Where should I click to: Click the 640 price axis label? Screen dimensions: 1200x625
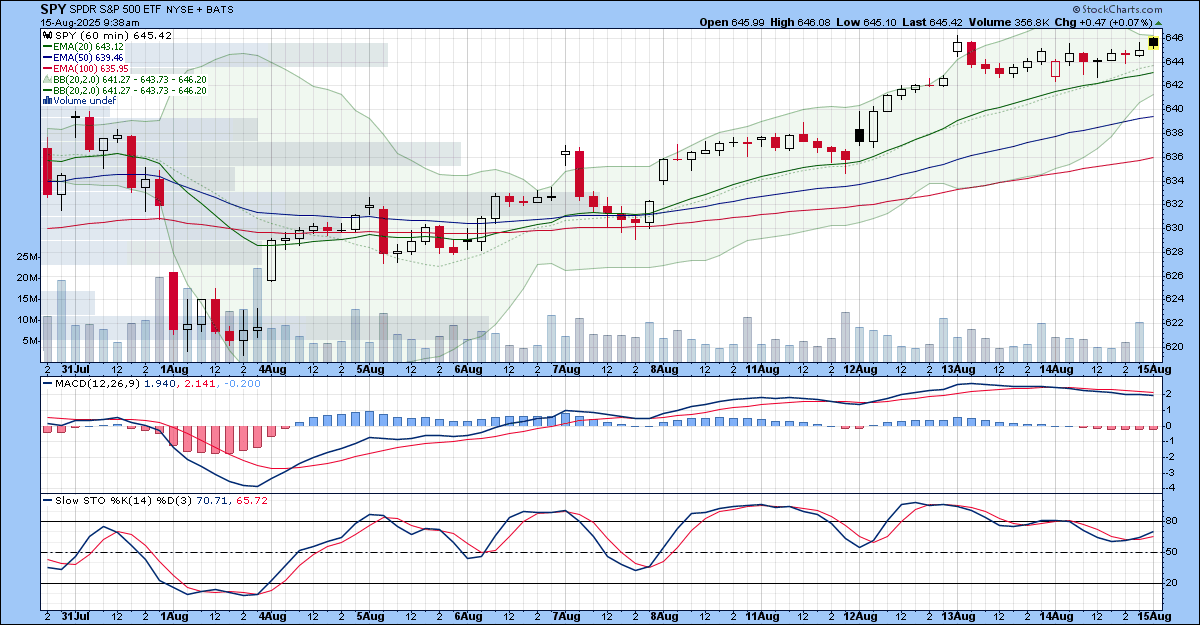point(1174,109)
